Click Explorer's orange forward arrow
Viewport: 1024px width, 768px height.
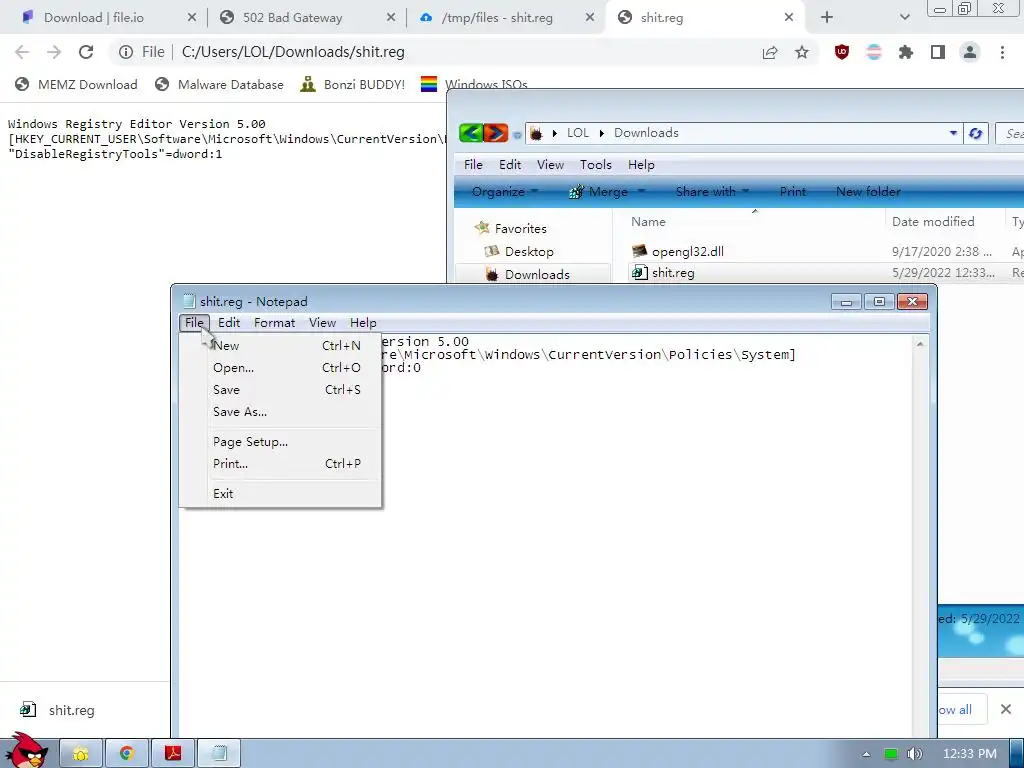[495, 133]
